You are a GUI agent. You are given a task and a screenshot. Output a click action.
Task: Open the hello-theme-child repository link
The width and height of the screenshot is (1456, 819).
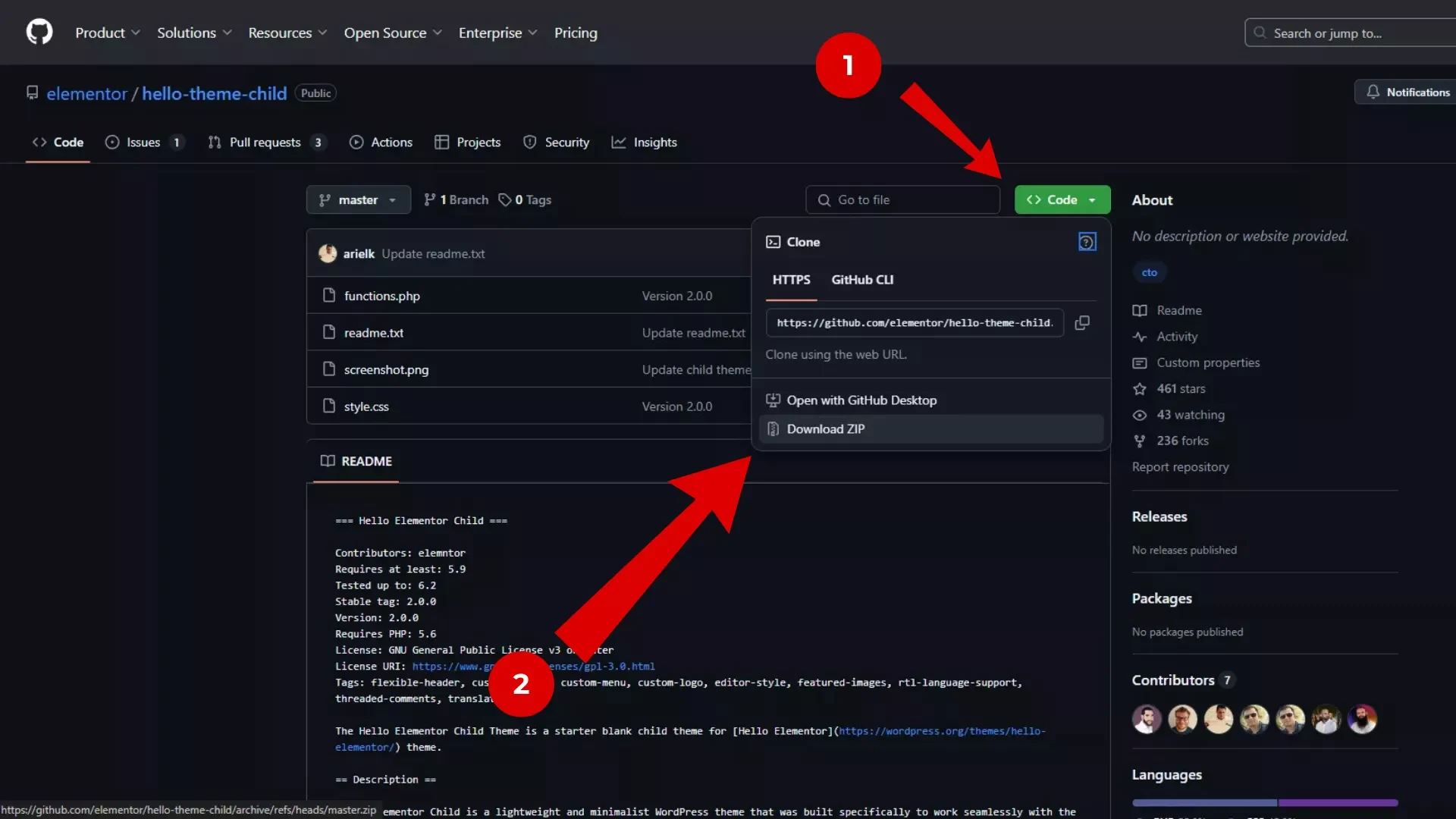click(215, 93)
